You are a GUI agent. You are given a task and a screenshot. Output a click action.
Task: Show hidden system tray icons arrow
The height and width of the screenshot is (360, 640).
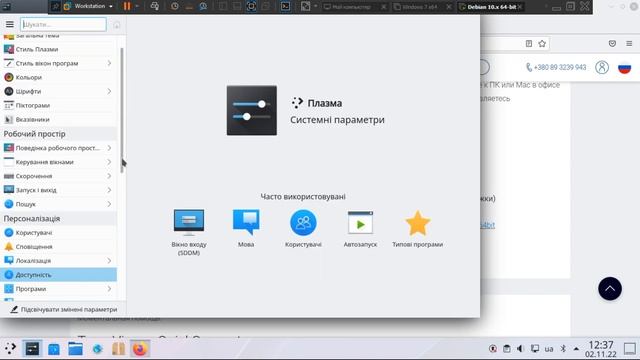click(x=576, y=349)
